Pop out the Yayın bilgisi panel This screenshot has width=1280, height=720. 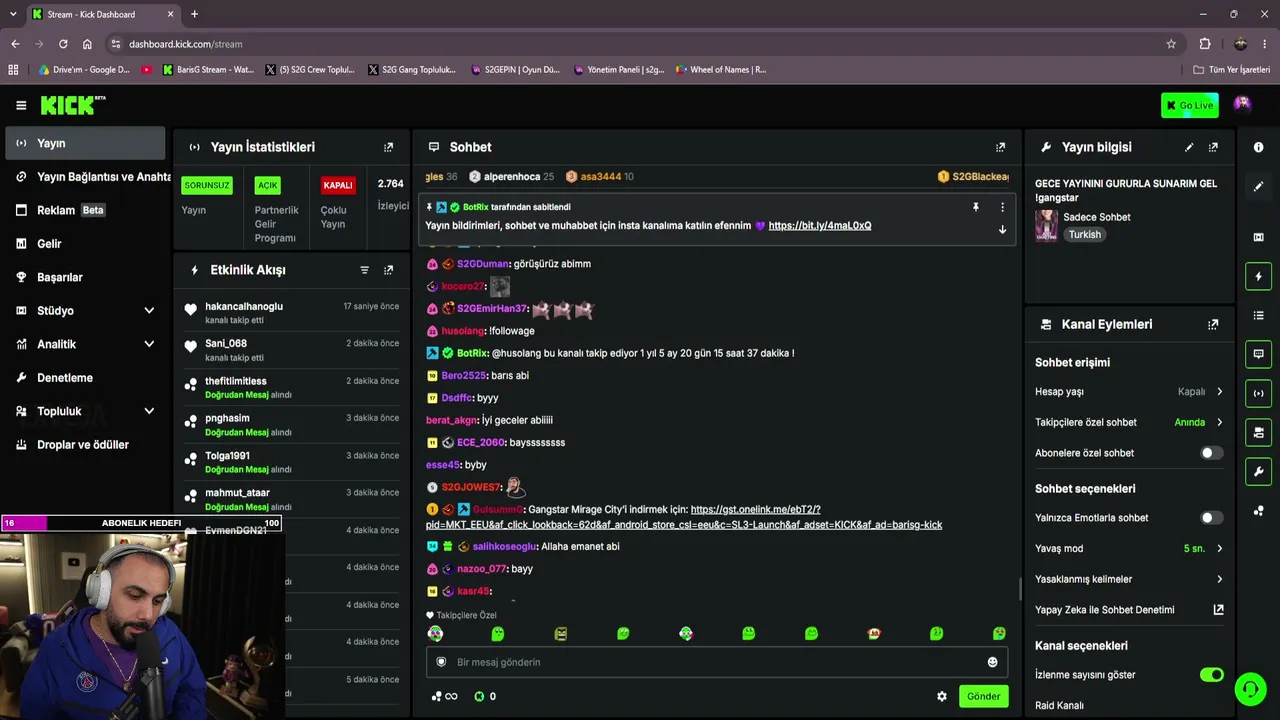pyautogui.click(x=1213, y=147)
